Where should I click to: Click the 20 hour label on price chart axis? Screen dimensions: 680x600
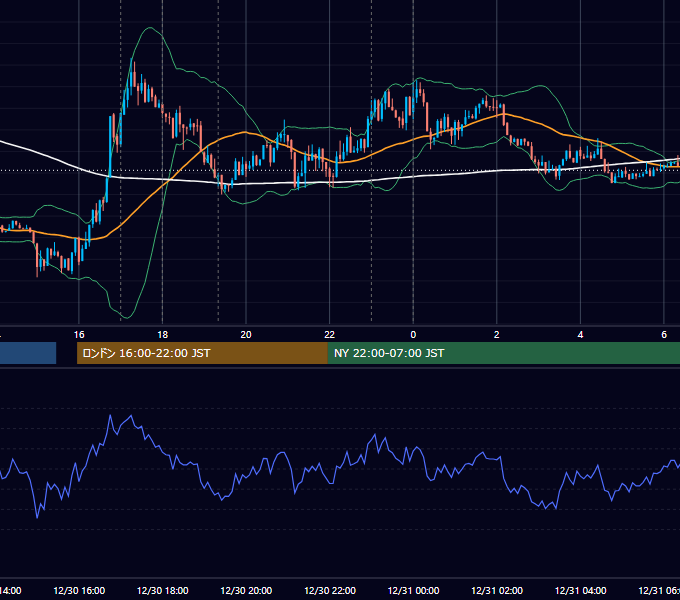[x=246, y=335]
